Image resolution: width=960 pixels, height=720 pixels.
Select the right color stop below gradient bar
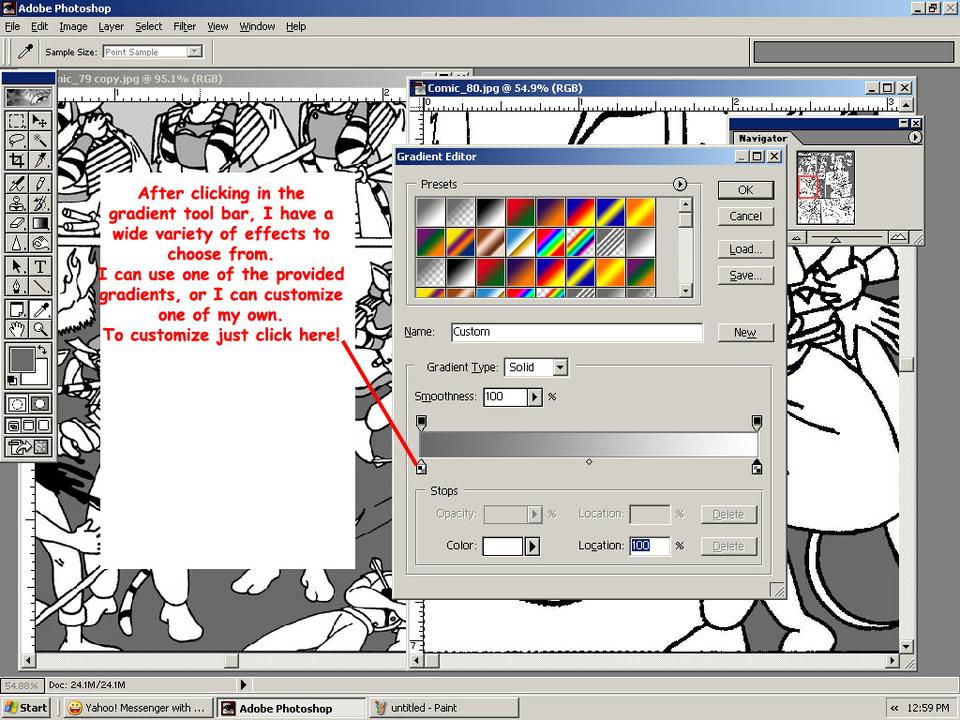[x=757, y=467]
